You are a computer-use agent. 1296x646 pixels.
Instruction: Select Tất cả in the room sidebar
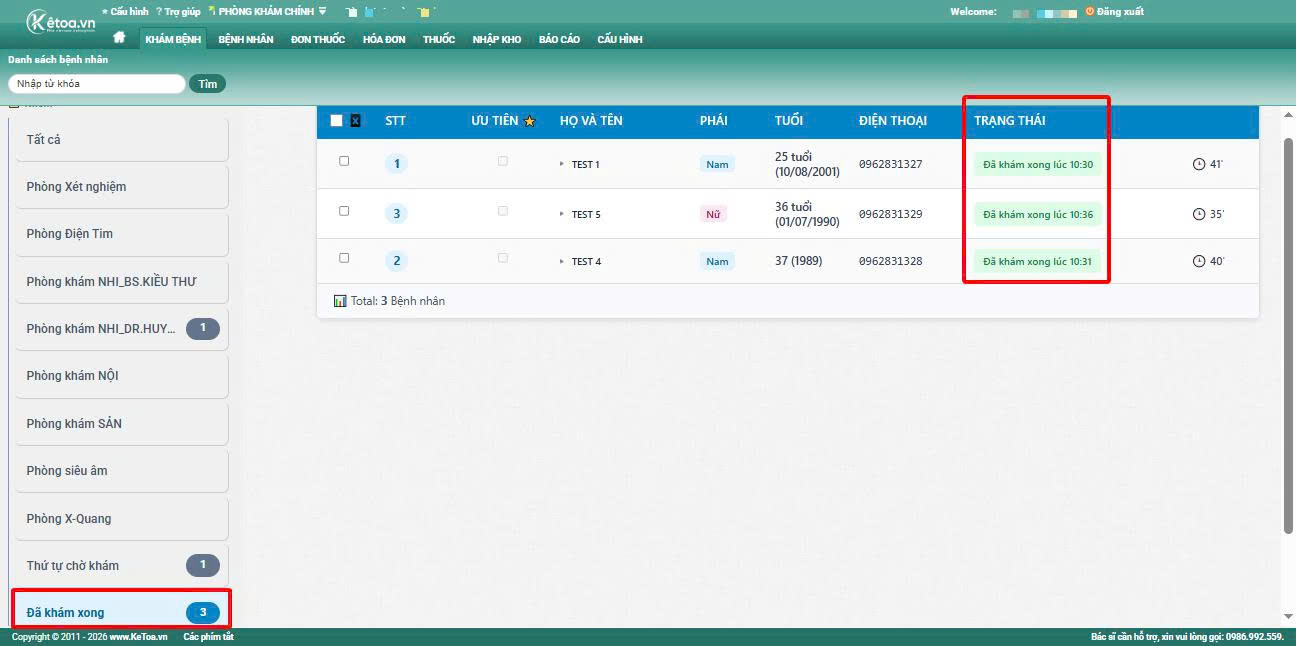tap(121, 140)
